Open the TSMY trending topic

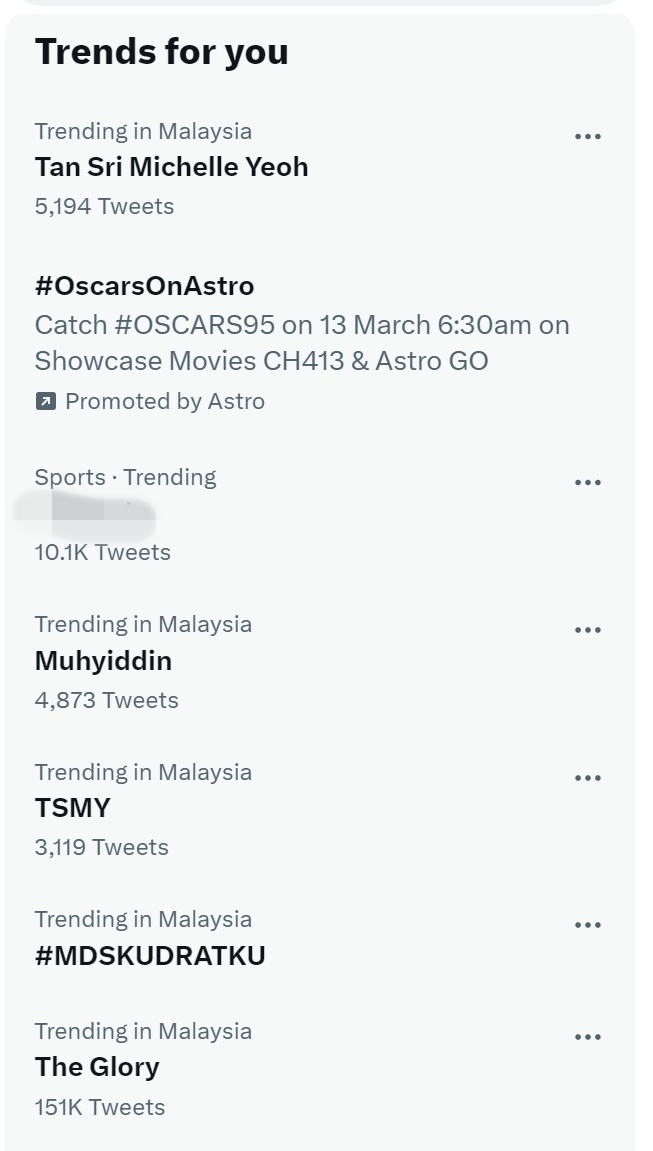click(72, 808)
